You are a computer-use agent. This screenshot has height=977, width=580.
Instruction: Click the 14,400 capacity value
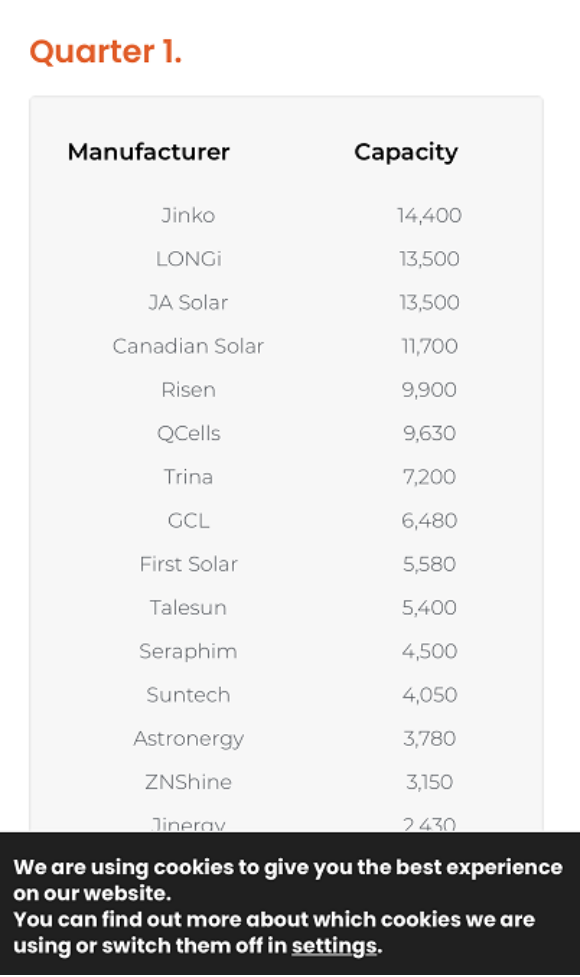click(x=429, y=216)
